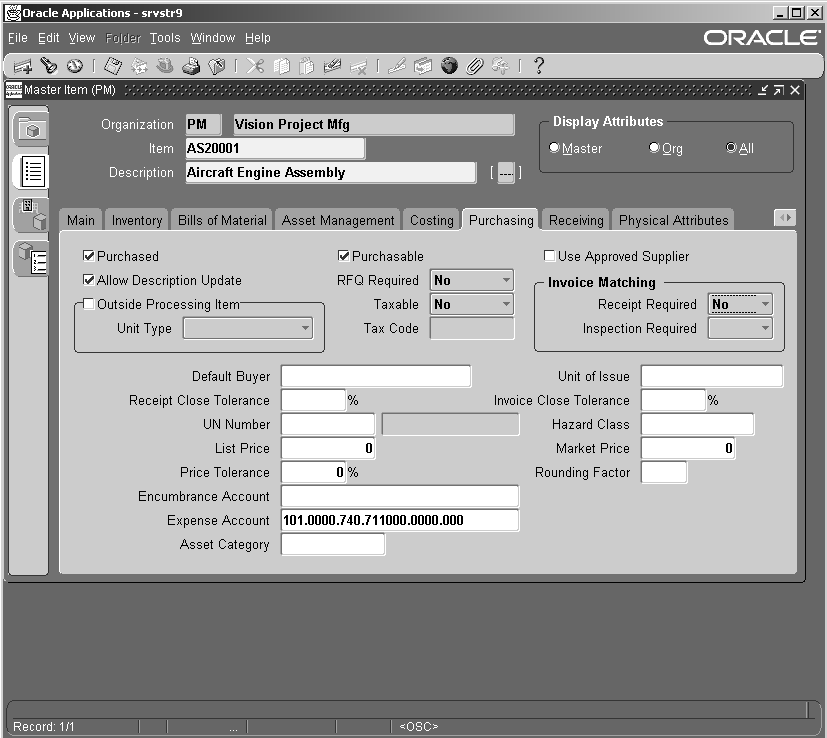
Task: Open the Show Navigator toolbar icon
Action: tap(75, 66)
